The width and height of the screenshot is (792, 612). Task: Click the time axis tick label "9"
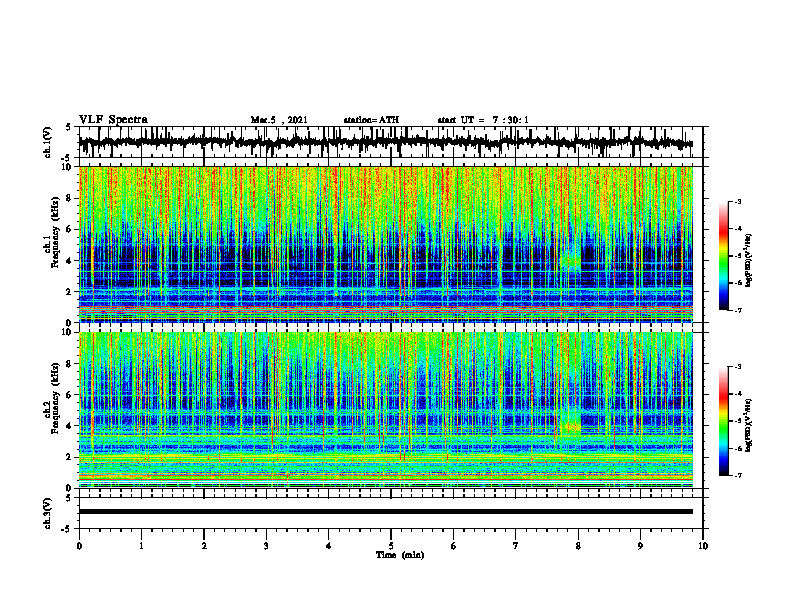[640, 546]
